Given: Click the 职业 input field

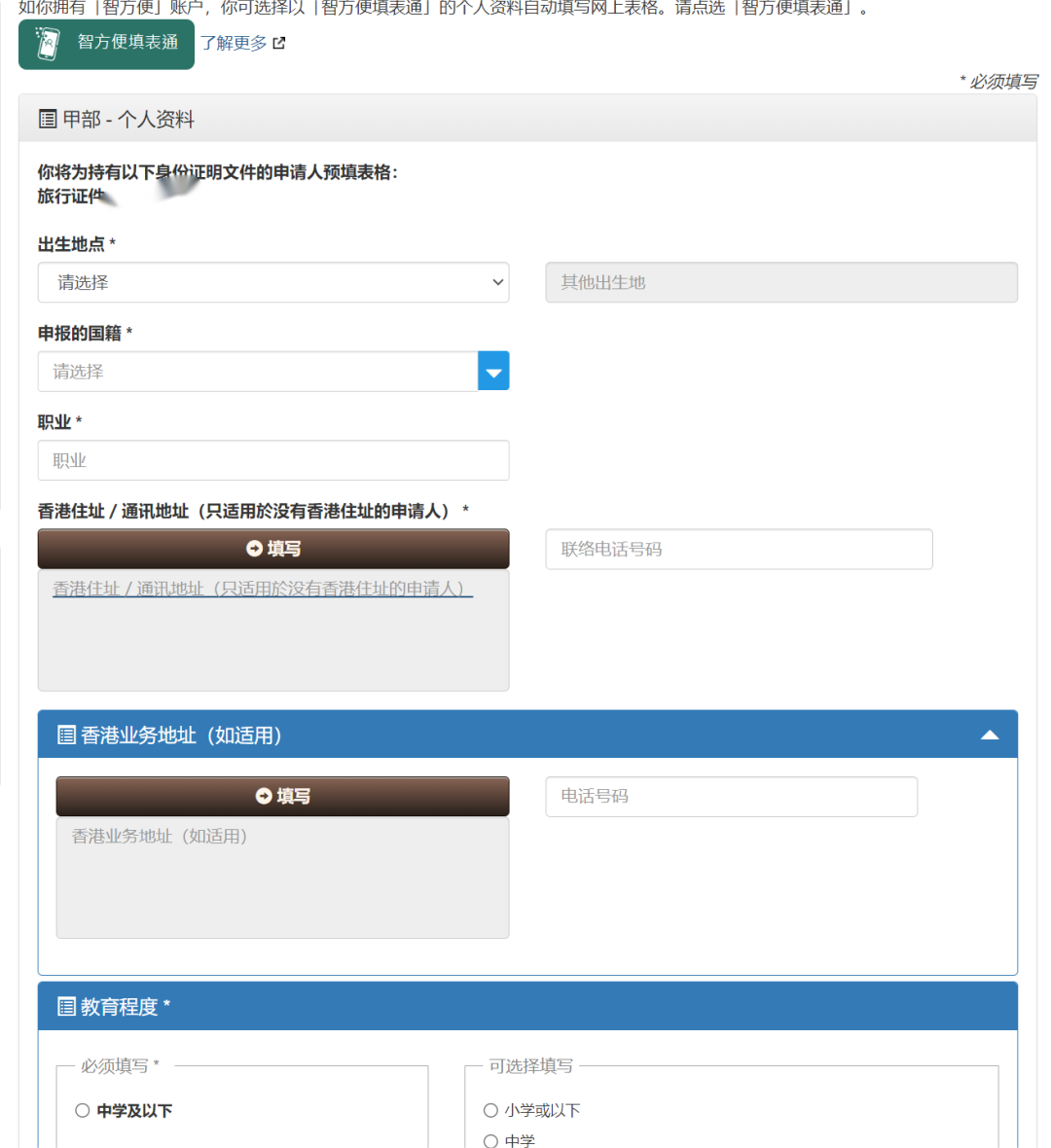Looking at the screenshot, I should pos(272,460).
